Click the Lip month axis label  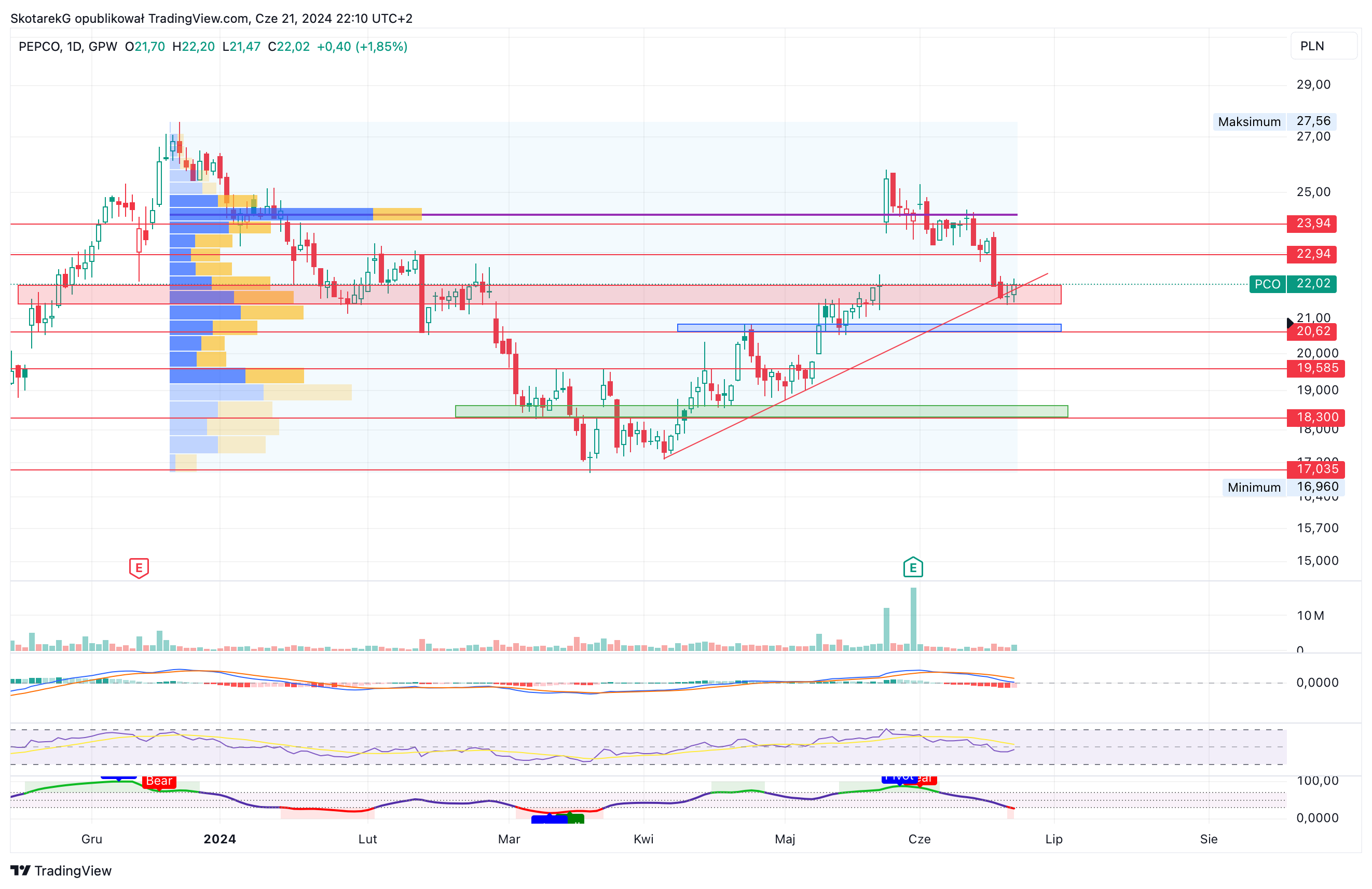[x=1054, y=839]
